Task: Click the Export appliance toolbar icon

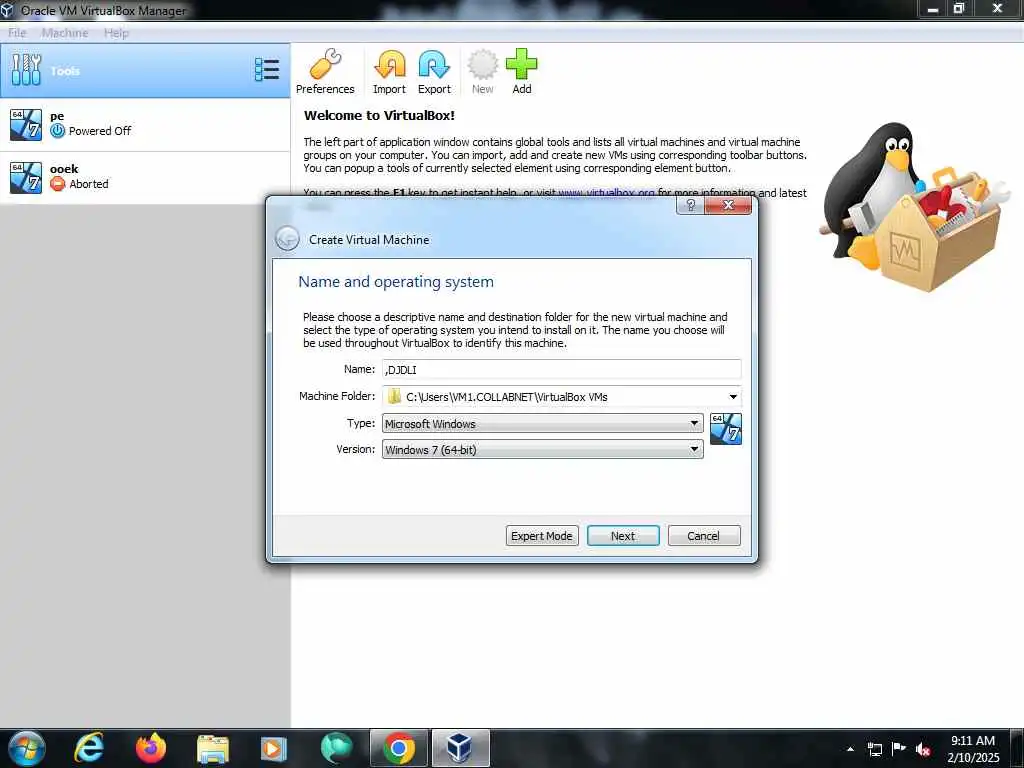Action: coord(434,72)
